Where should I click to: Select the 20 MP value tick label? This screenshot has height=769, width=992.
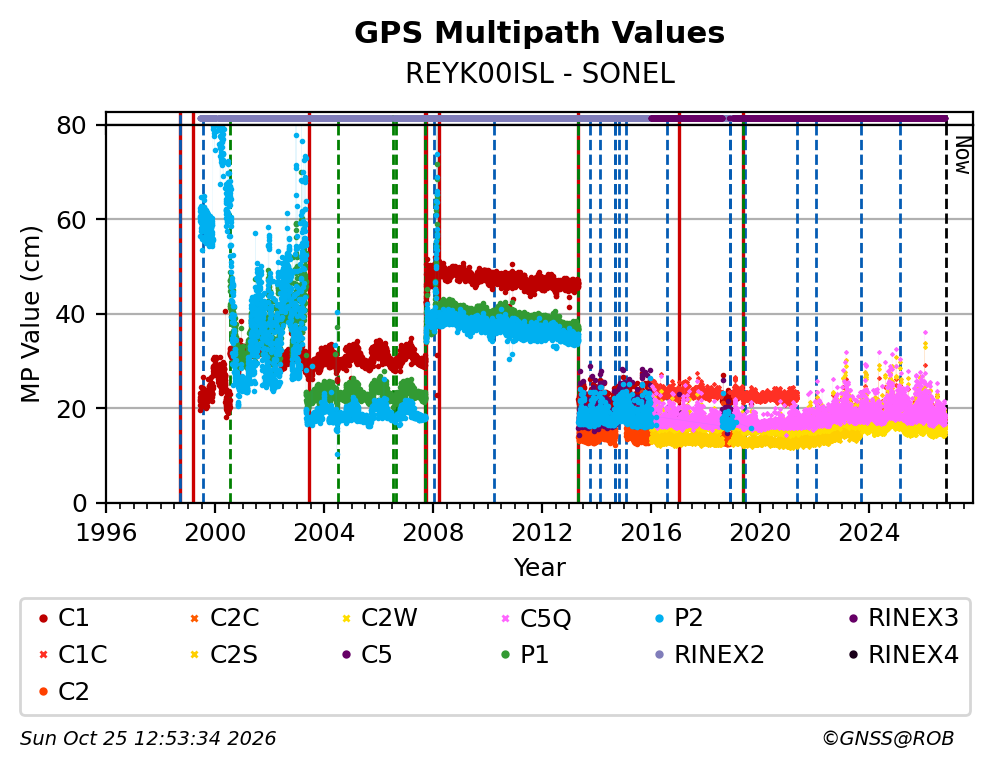[71, 409]
